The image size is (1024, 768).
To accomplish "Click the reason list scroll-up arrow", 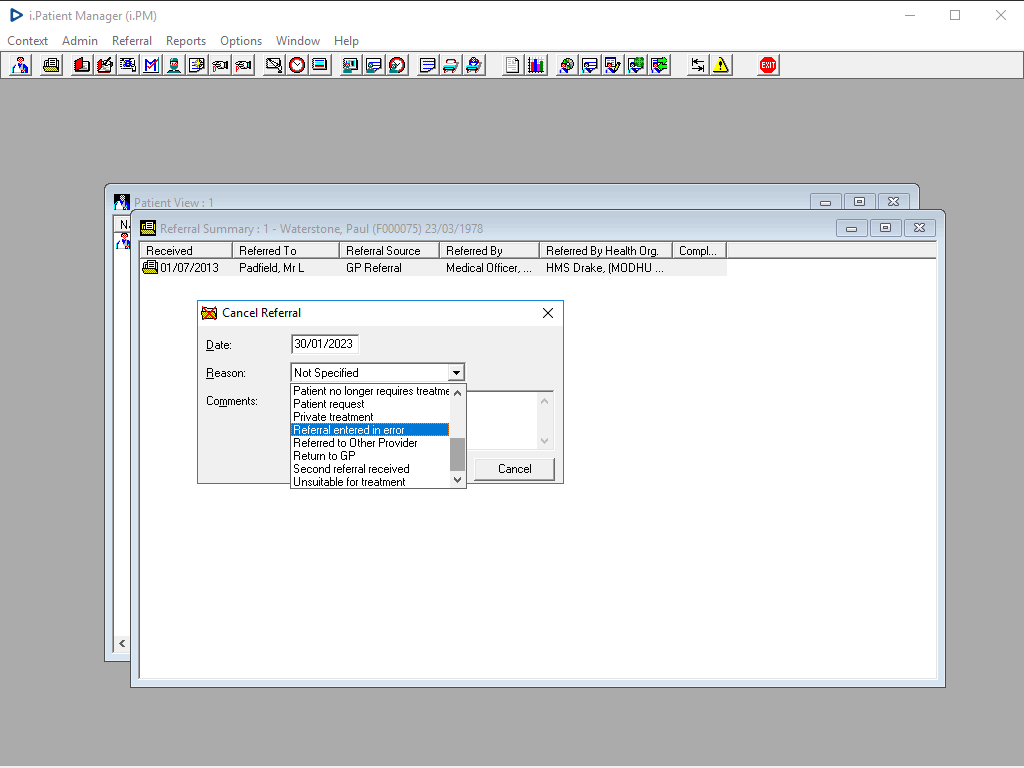I will pos(458,392).
